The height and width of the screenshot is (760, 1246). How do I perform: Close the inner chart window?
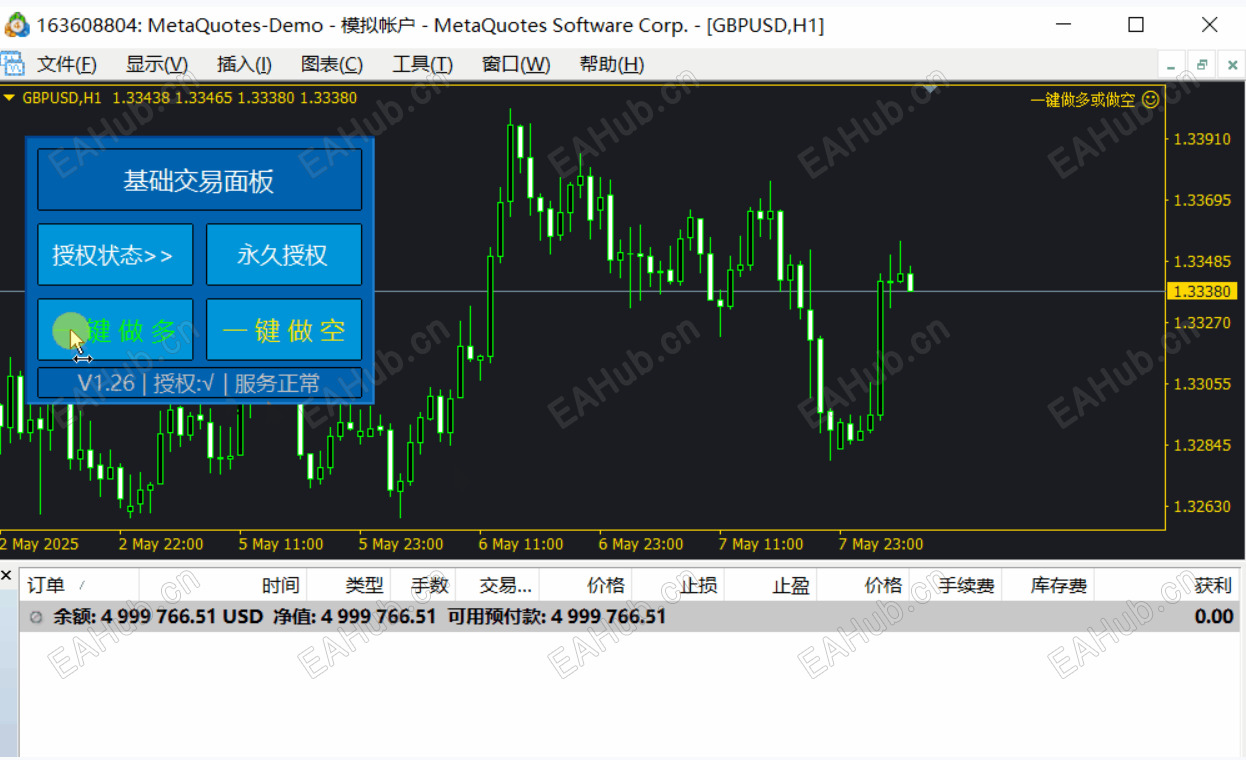point(1230,65)
